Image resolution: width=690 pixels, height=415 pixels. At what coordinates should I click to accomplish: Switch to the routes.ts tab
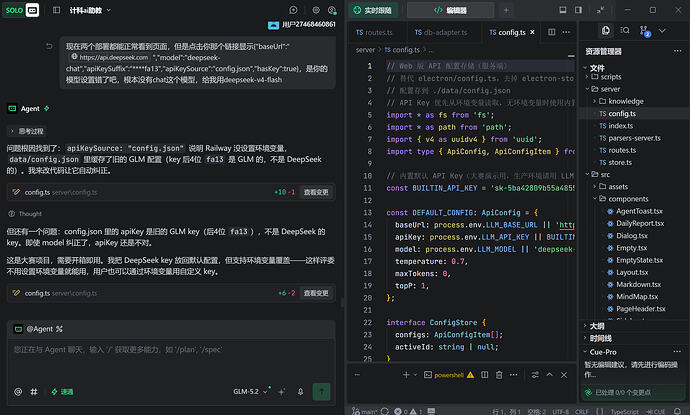click(x=374, y=32)
